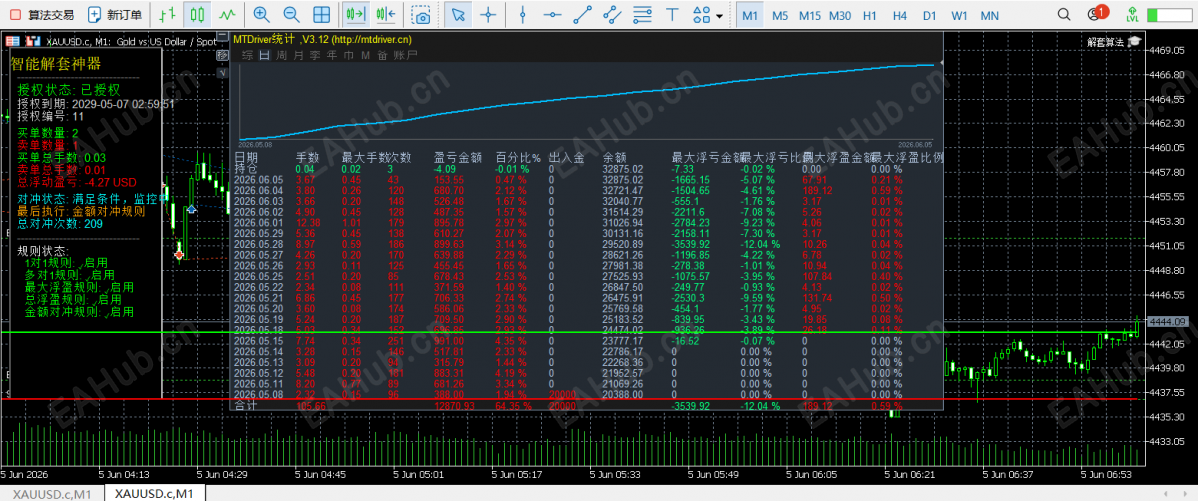
Task: Switch to H1 timeframe
Action: point(869,15)
